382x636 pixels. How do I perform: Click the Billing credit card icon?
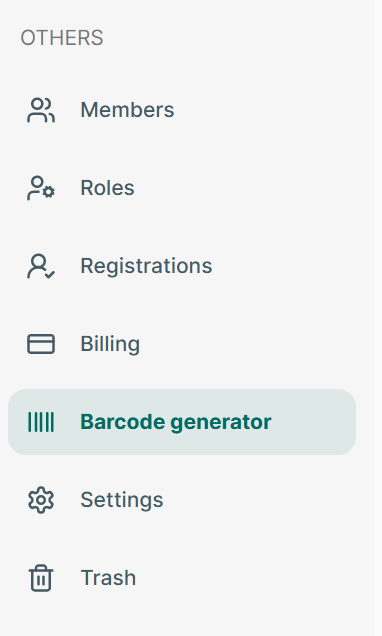(41, 344)
